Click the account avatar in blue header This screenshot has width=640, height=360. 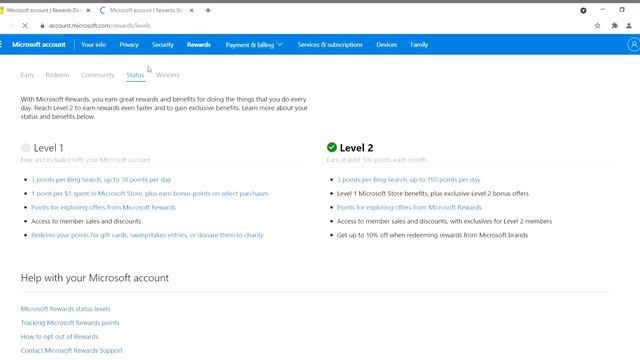[x=633, y=44]
